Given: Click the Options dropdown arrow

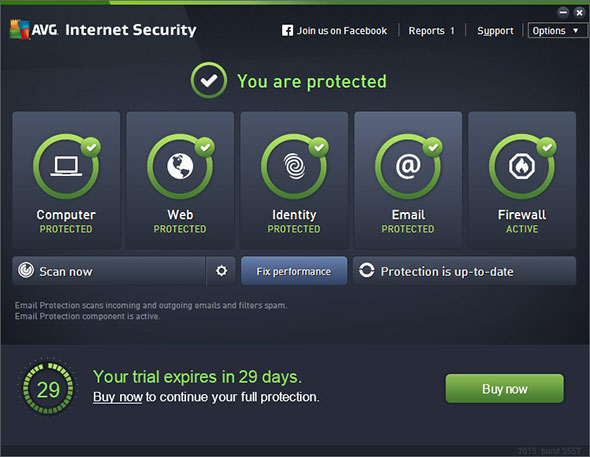Looking at the screenshot, I should click(x=575, y=30).
